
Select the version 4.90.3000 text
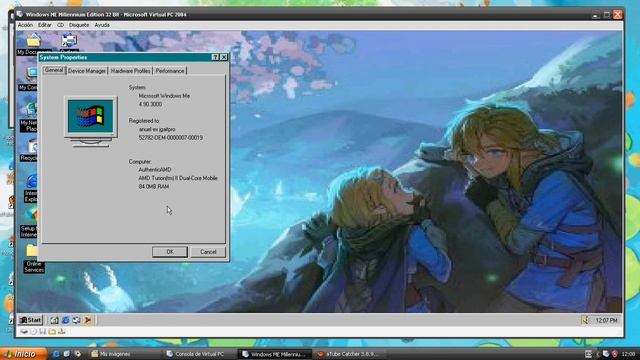[x=150, y=104]
